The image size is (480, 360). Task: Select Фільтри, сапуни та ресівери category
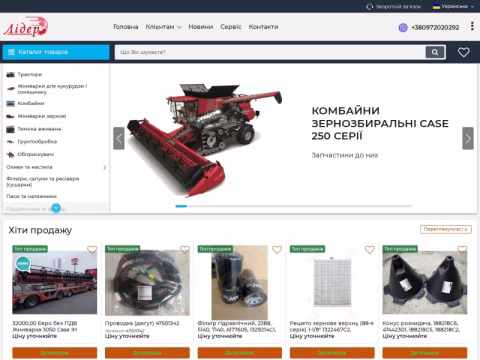(x=43, y=181)
